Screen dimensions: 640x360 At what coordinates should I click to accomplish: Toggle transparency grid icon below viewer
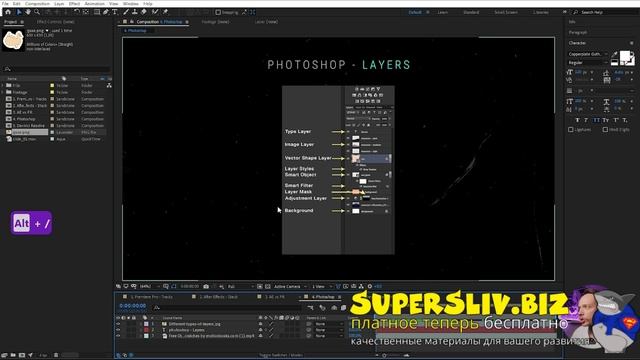(268, 287)
